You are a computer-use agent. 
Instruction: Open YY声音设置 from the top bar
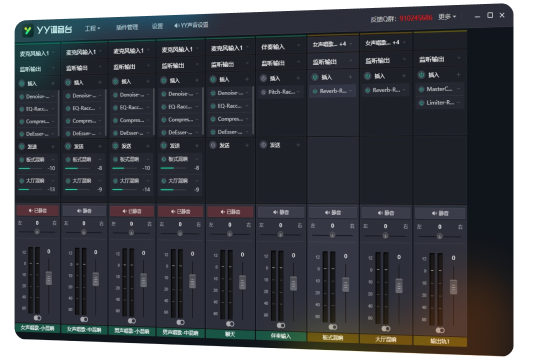pos(191,25)
